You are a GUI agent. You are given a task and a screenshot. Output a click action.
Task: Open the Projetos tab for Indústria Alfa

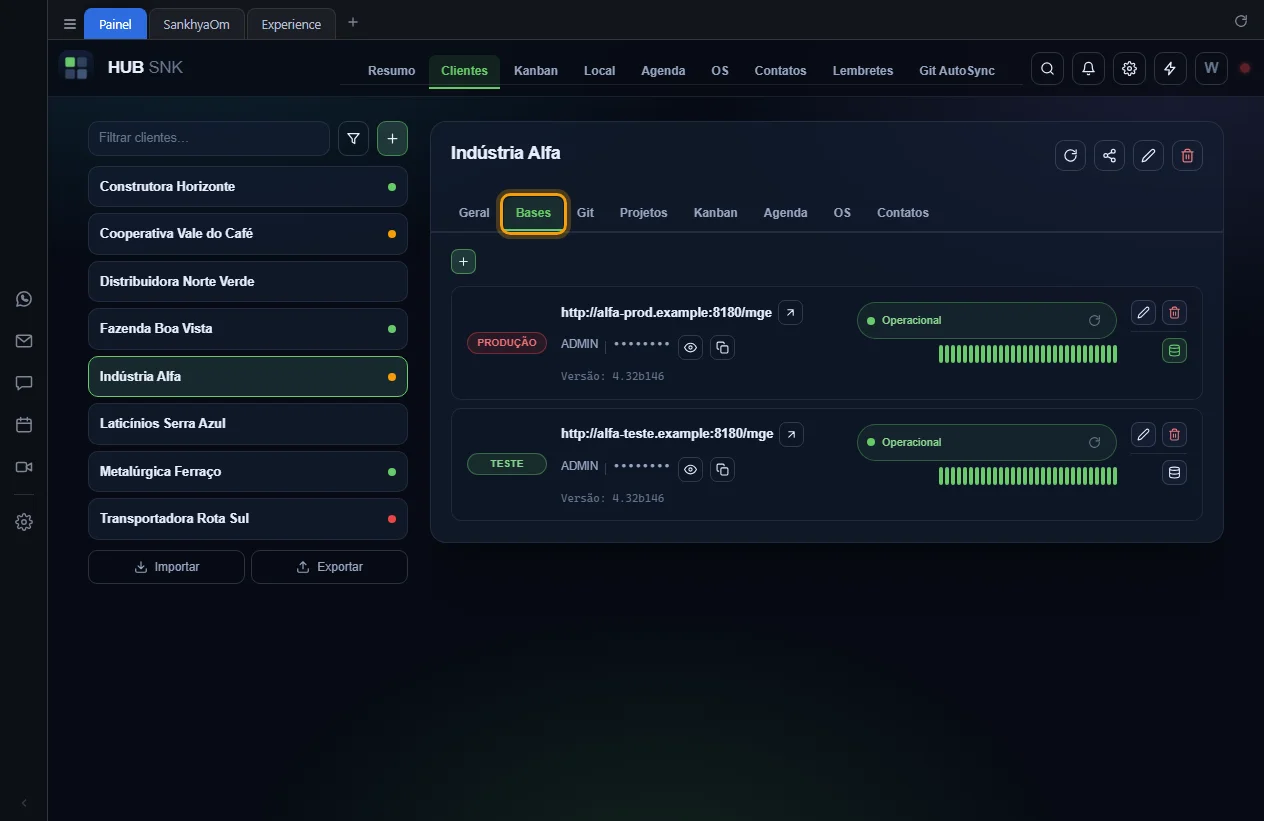pyautogui.click(x=643, y=213)
